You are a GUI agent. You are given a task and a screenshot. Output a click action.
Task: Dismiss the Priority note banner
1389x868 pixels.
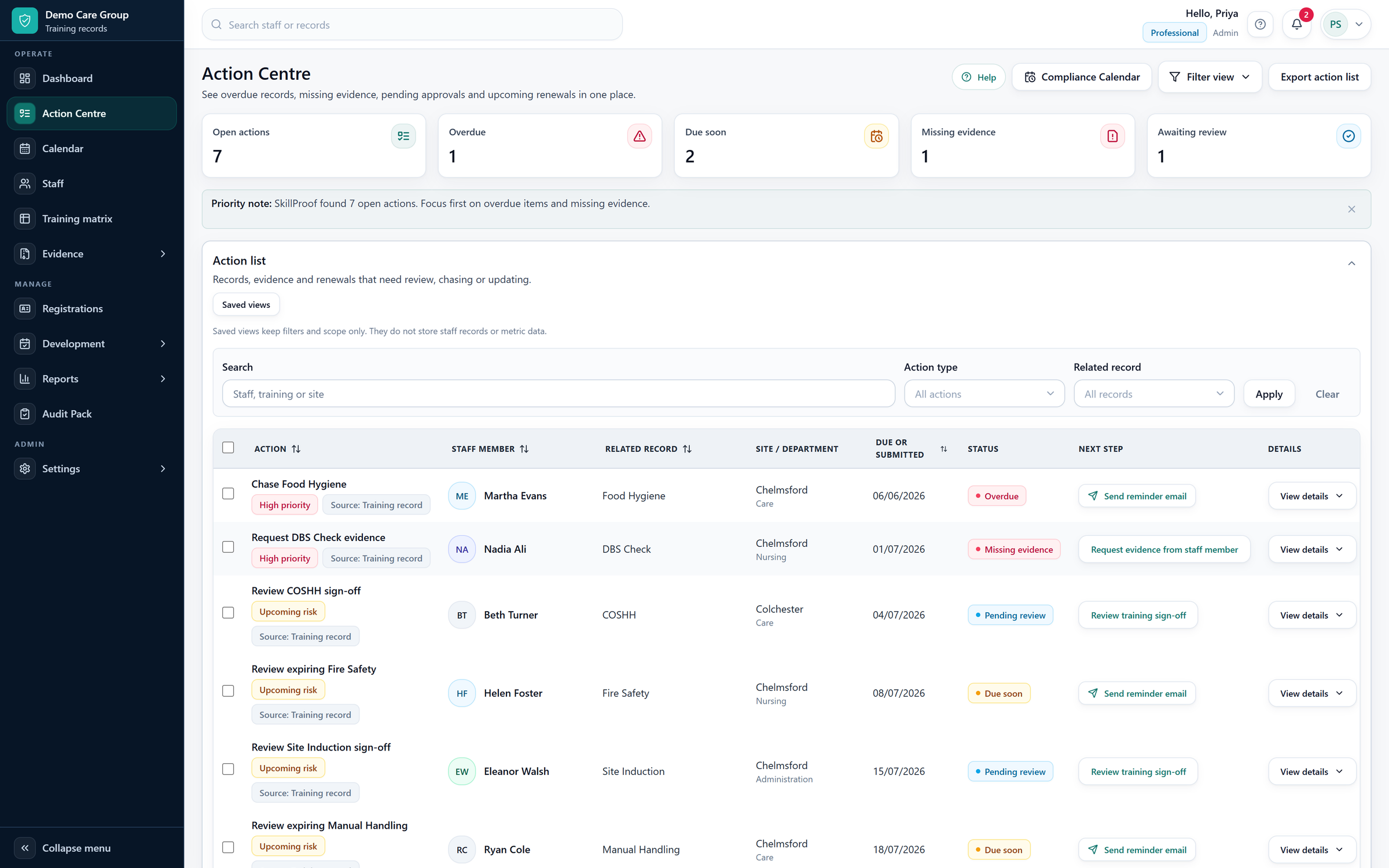coord(1351,209)
